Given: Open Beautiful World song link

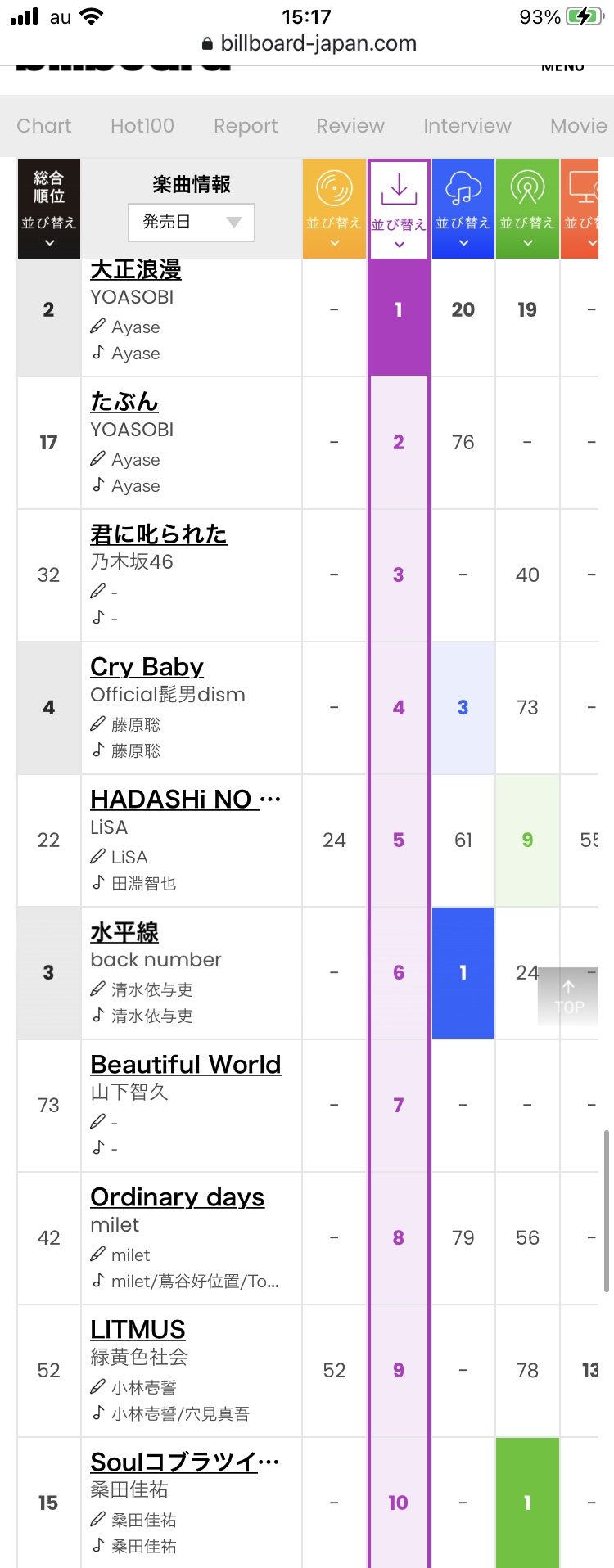Looking at the screenshot, I should [186, 1065].
